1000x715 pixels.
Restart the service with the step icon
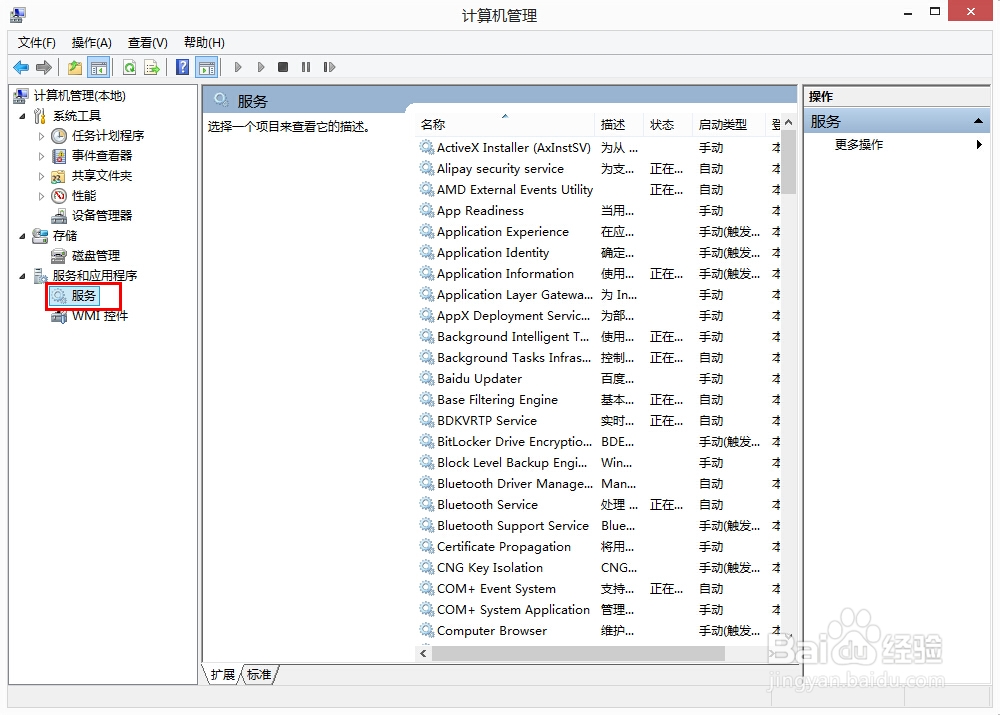pyautogui.click(x=330, y=67)
